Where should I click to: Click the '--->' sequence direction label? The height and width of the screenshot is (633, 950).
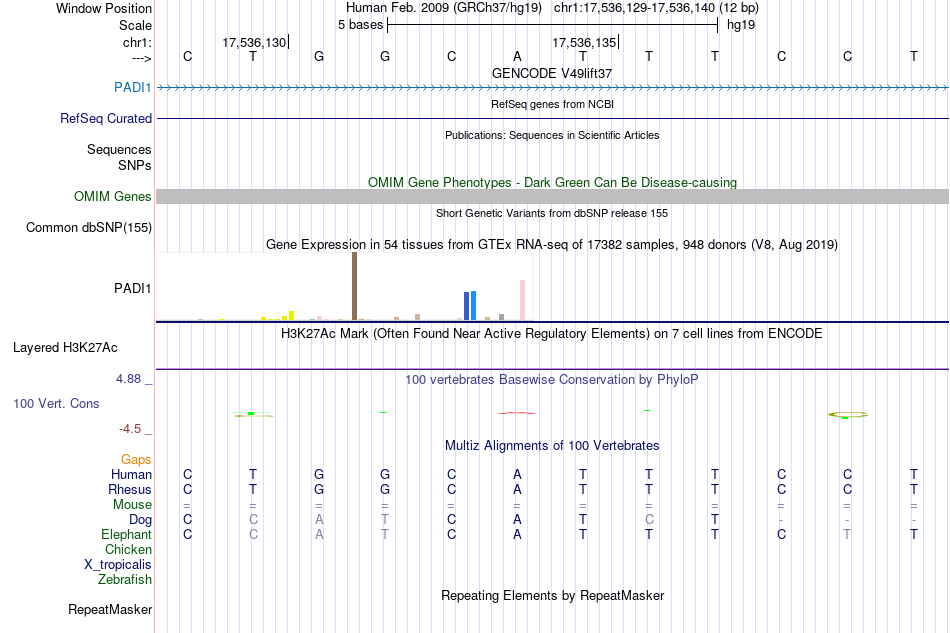click(141, 58)
